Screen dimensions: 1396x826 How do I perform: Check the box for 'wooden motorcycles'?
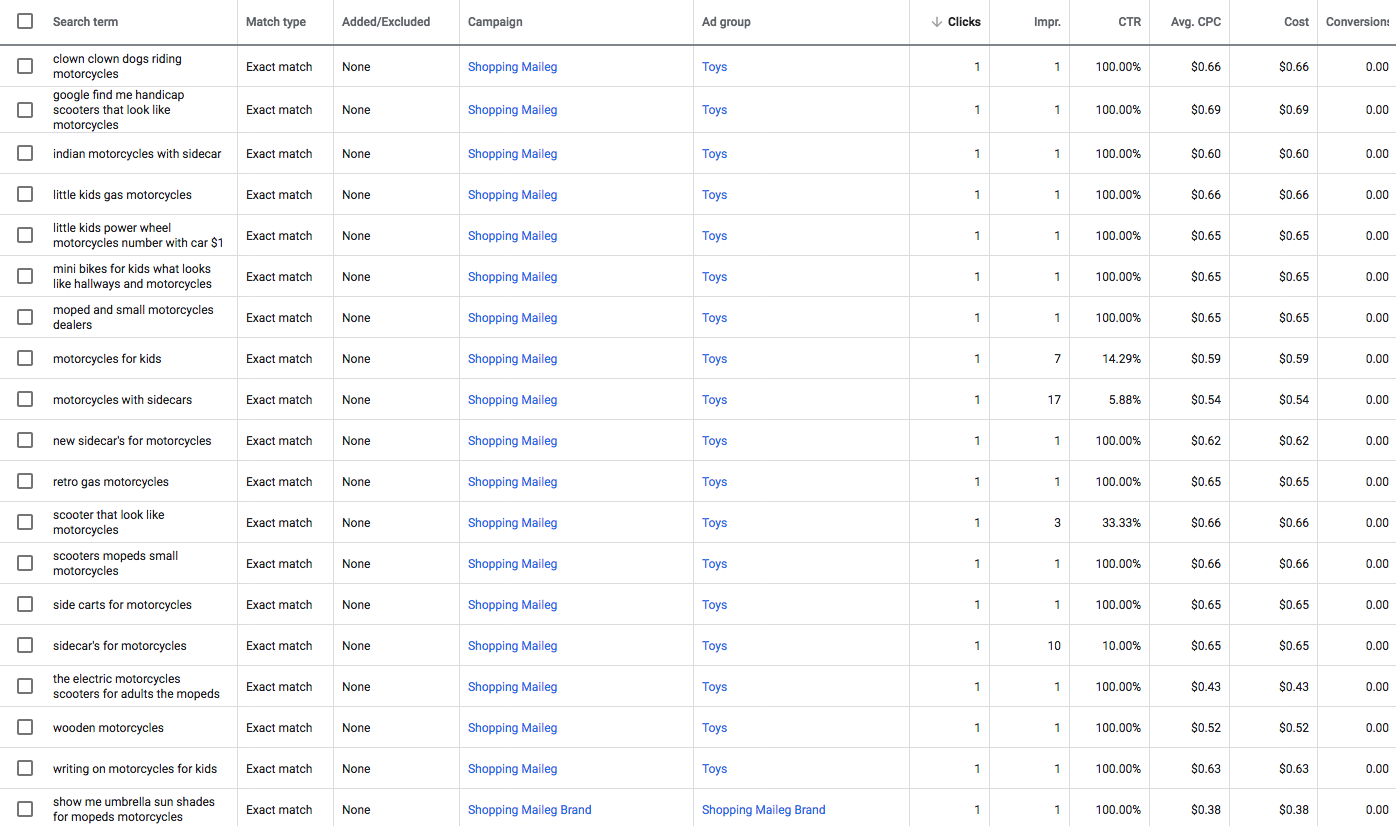pos(25,728)
